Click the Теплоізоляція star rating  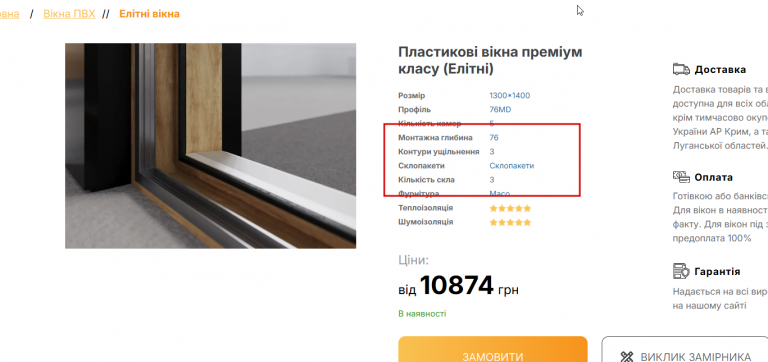[x=510, y=208]
